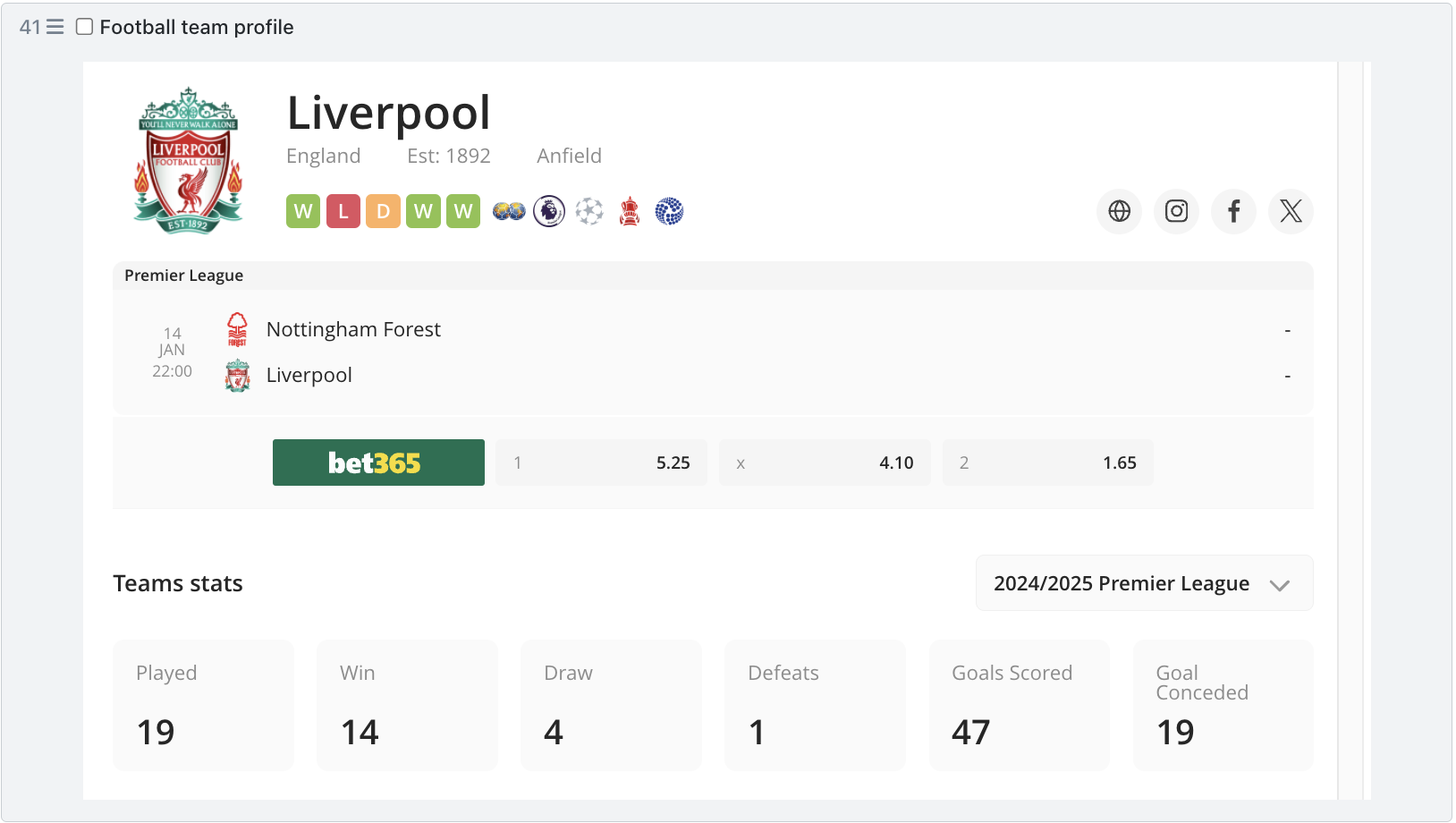
Task: Click the FA Cup trophy icon
Action: tap(630, 212)
